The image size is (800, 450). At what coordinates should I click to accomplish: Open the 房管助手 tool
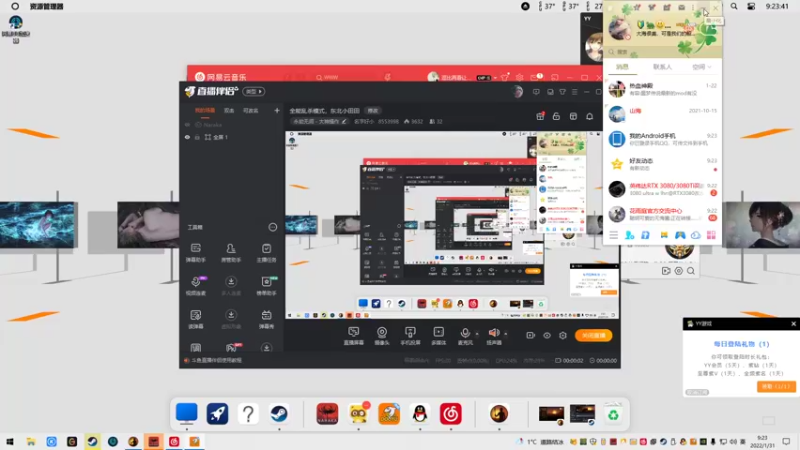coord(231,253)
